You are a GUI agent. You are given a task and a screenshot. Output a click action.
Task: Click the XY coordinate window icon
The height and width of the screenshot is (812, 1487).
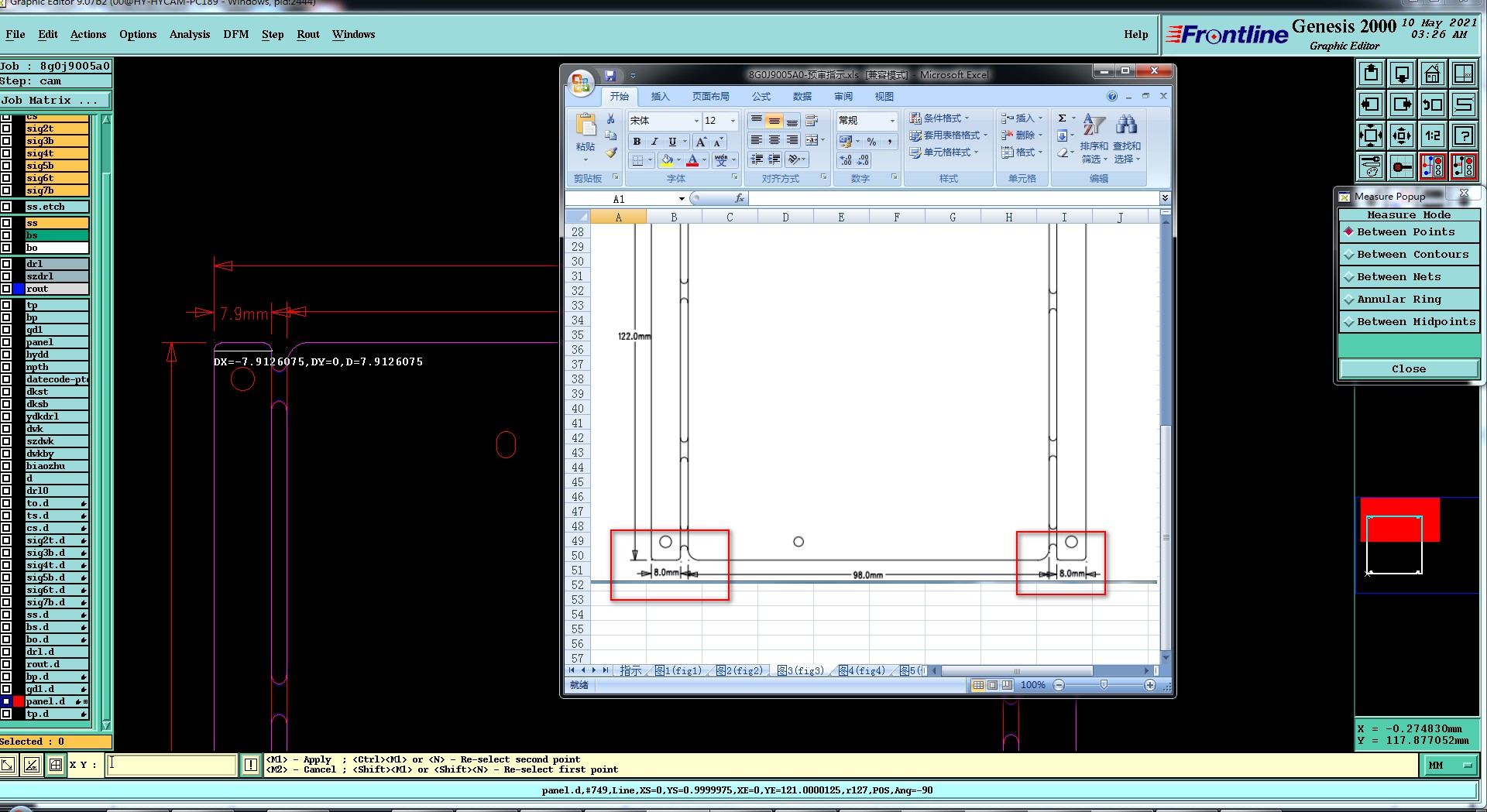[x=1463, y=74]
